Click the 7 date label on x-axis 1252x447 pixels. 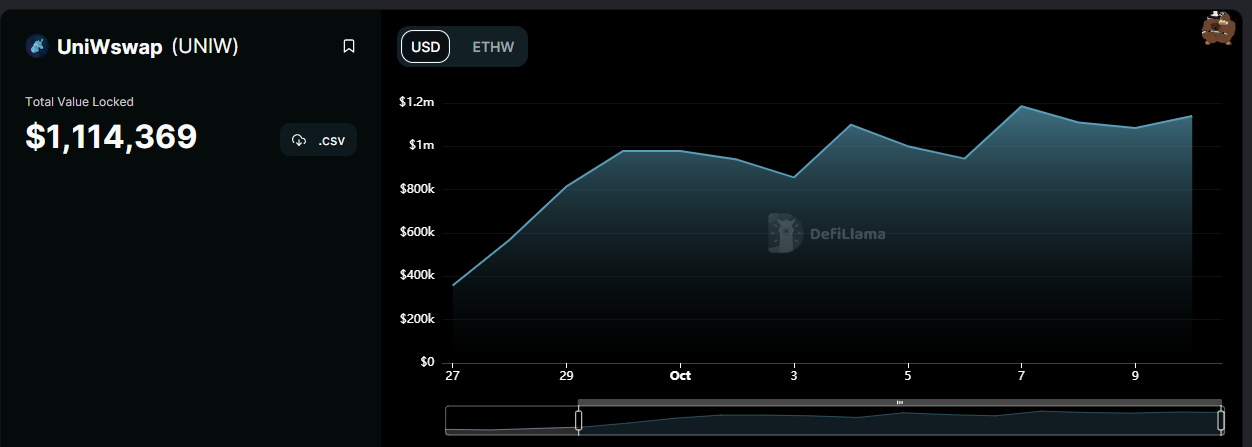[x=1021, y=377]
